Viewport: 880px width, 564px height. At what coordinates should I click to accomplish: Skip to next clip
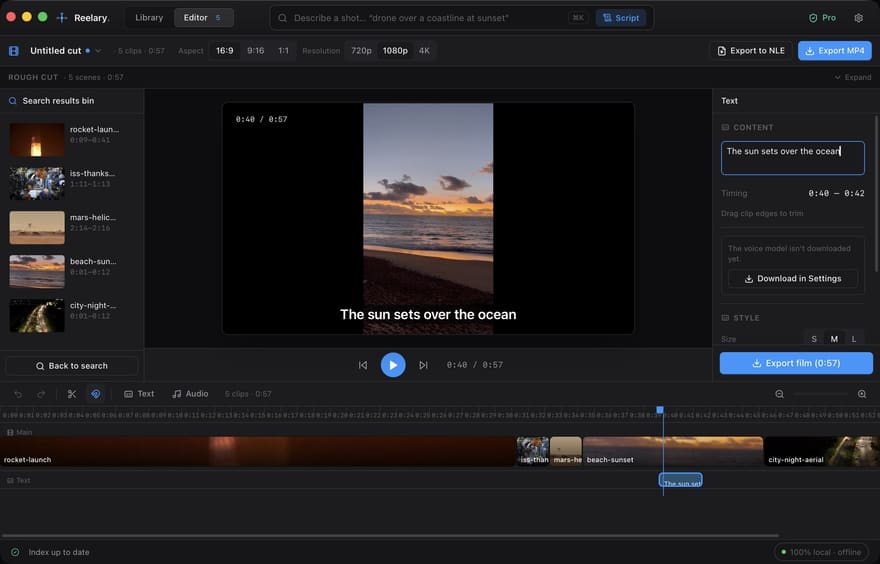point(423,365)
